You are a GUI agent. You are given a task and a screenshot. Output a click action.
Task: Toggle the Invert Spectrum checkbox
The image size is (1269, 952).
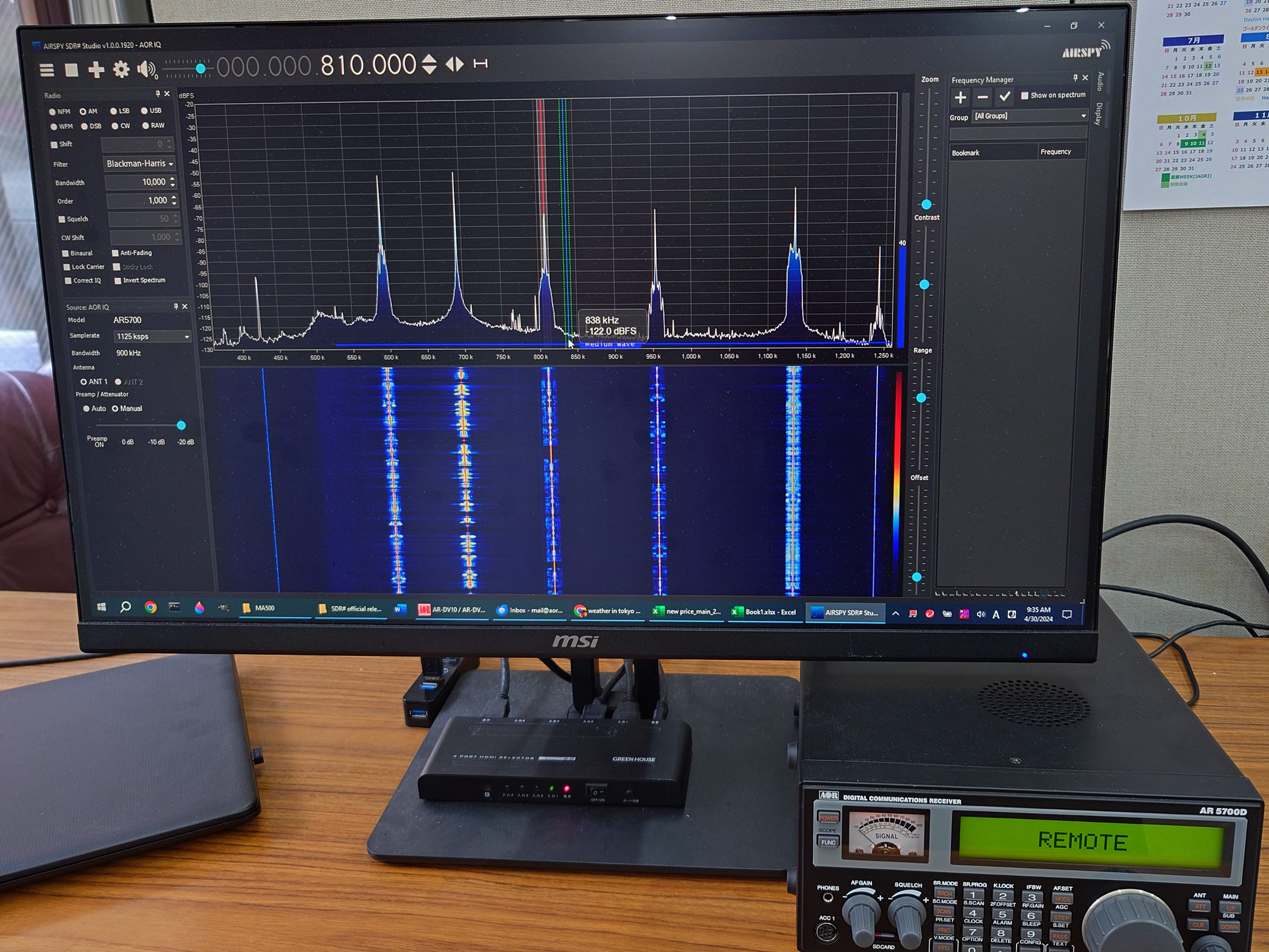coord(117,281)
